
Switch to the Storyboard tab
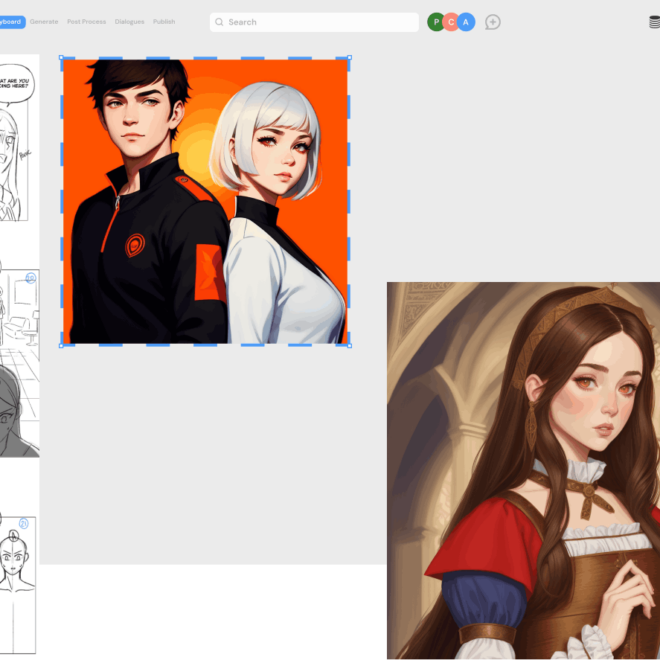(11, 21)
